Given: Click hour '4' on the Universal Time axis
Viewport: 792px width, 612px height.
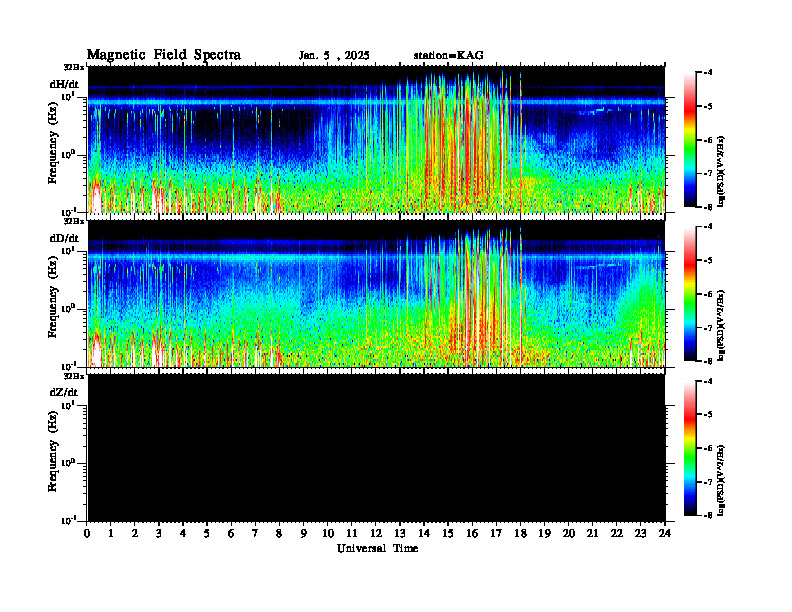Looking at the screenshot, I should (x=183, y=534).
